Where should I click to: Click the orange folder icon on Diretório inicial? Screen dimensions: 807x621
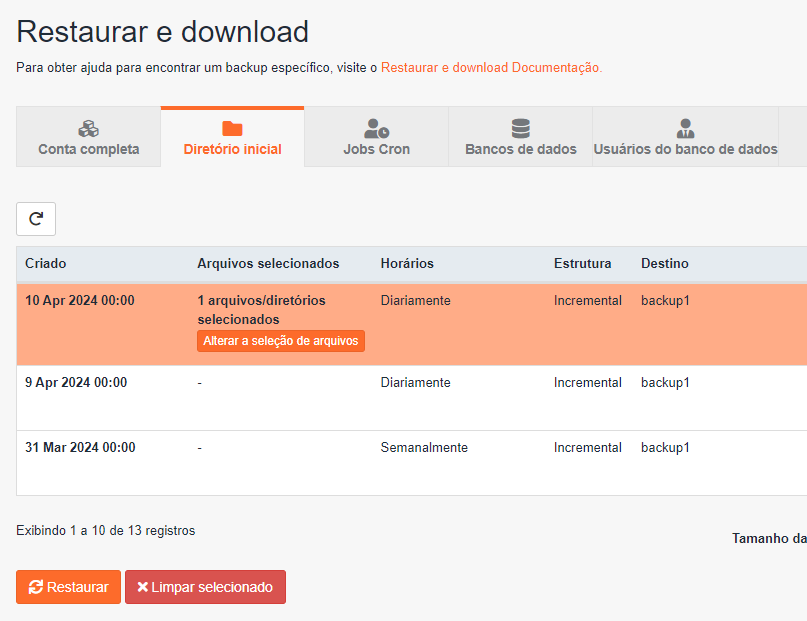[232, 129]
